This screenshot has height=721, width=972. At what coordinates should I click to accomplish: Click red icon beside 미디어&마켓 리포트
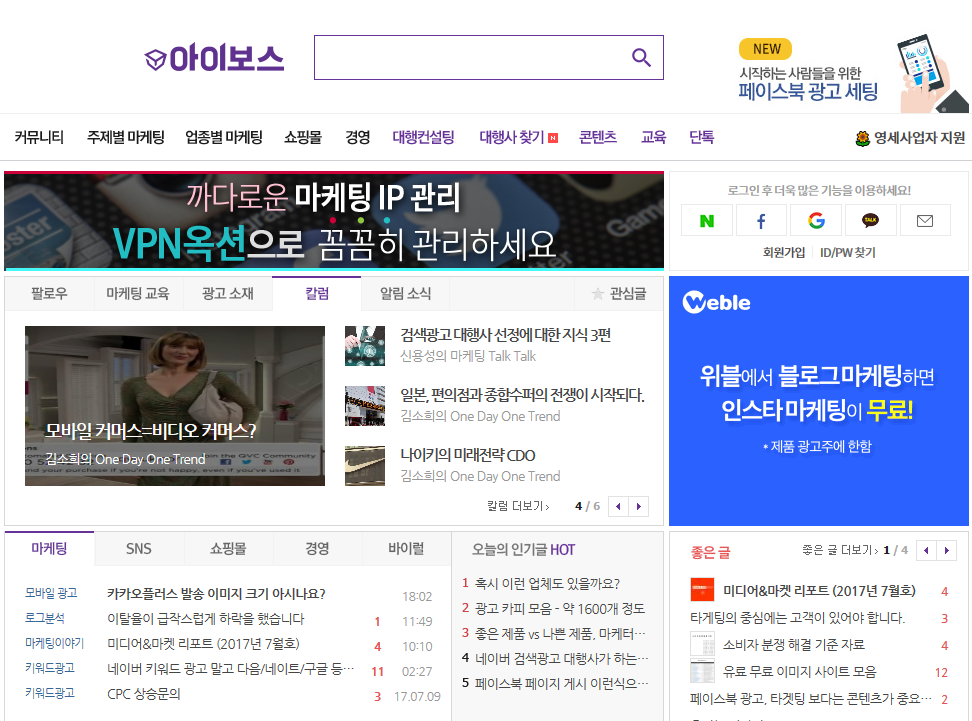point(702,590)
